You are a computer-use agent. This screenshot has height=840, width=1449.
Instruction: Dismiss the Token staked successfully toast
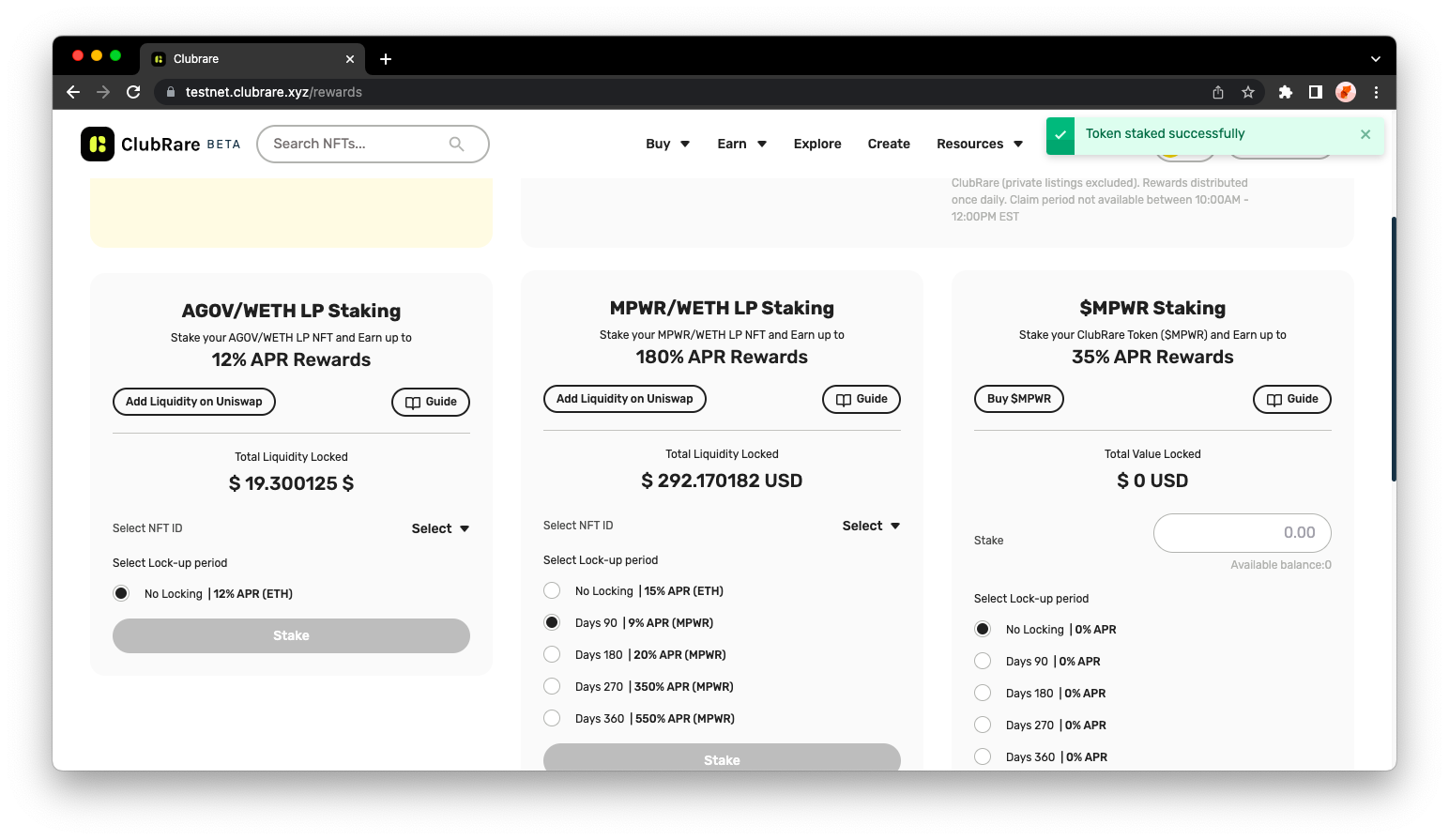tap(1365, 134)
